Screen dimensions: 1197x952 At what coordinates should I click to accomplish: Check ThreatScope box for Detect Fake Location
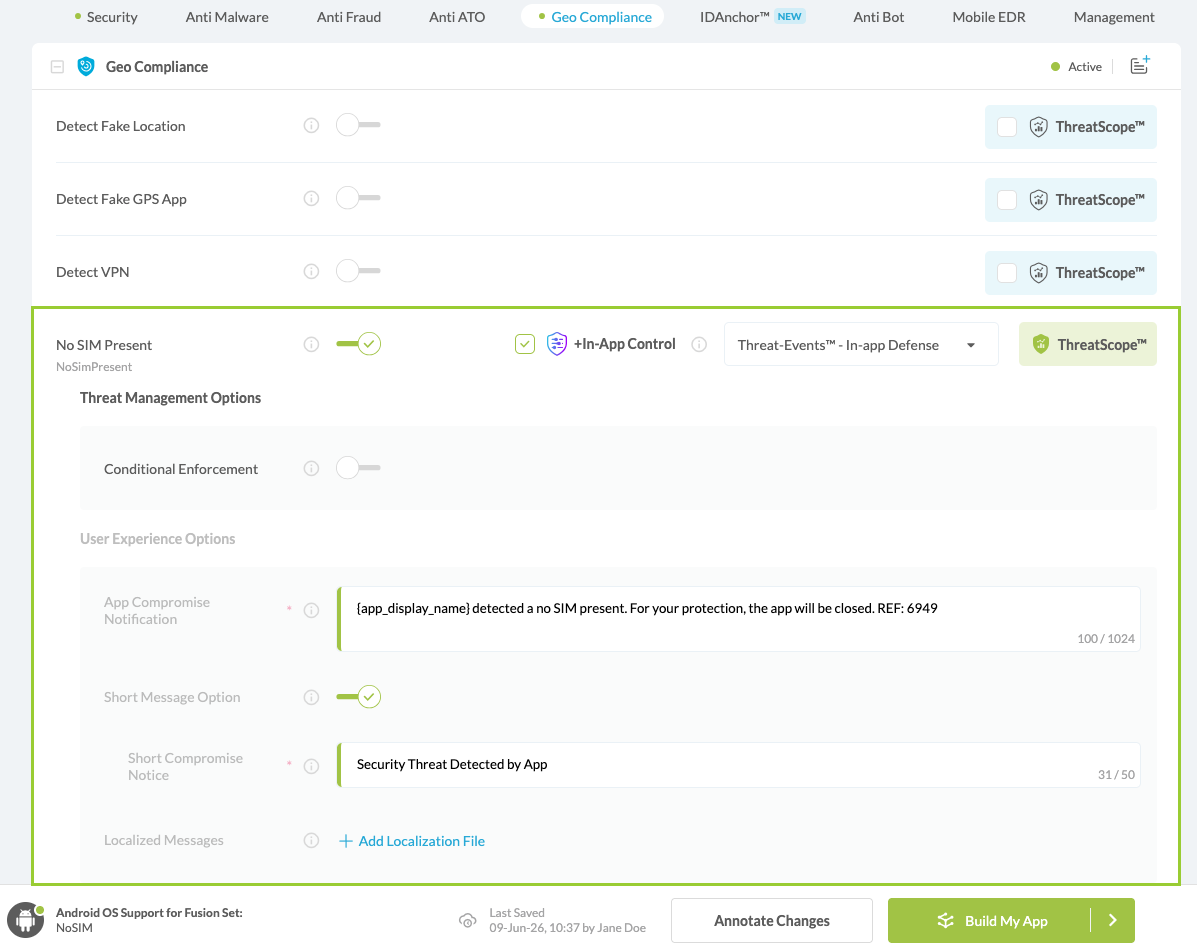pos(1007,127)
